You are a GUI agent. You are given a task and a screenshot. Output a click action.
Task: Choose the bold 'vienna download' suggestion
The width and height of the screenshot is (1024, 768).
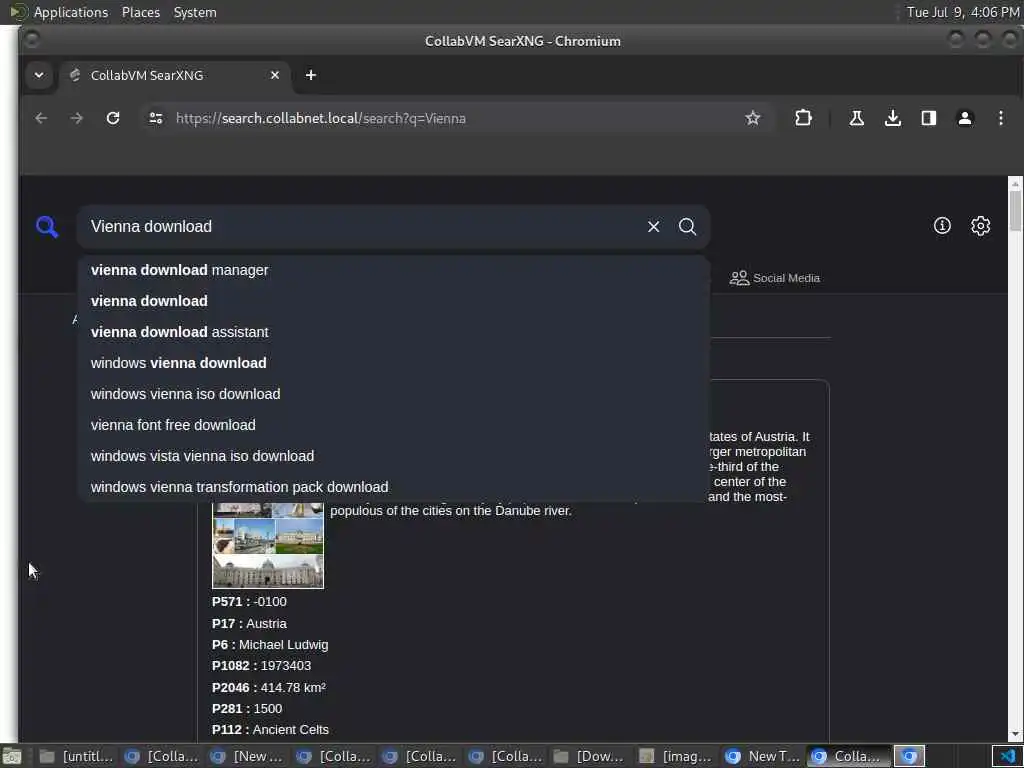tap(393, 301)
